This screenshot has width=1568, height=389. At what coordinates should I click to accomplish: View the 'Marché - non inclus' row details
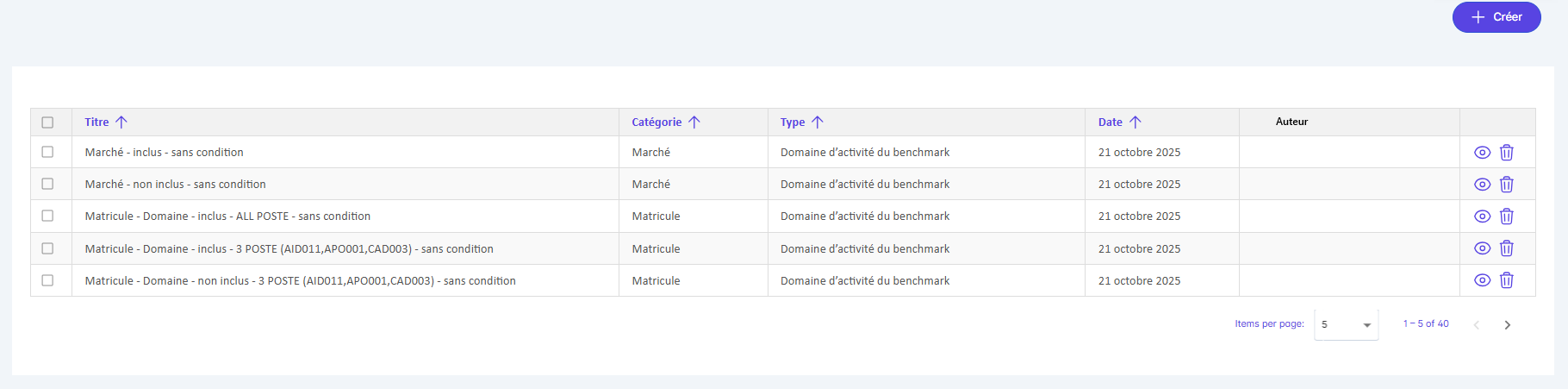[x=1482, y=185]
